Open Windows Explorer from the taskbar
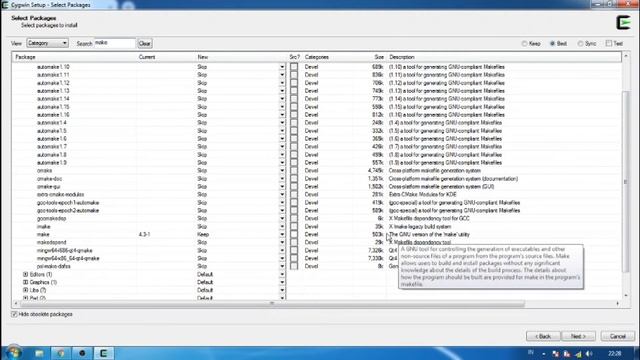The image size is (640, 360). click(39, 353)
